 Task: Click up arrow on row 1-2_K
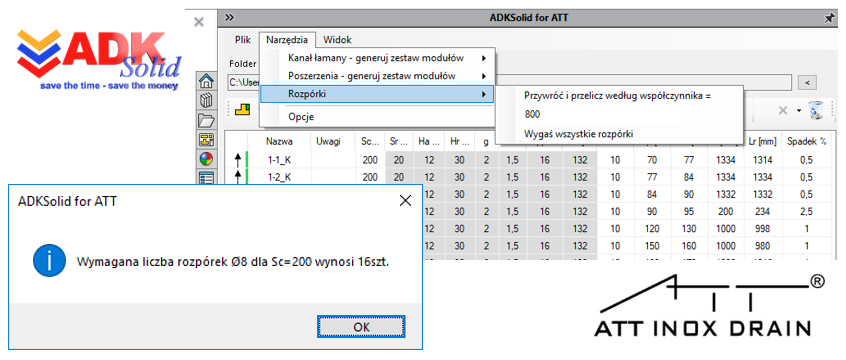coord(237,176)
